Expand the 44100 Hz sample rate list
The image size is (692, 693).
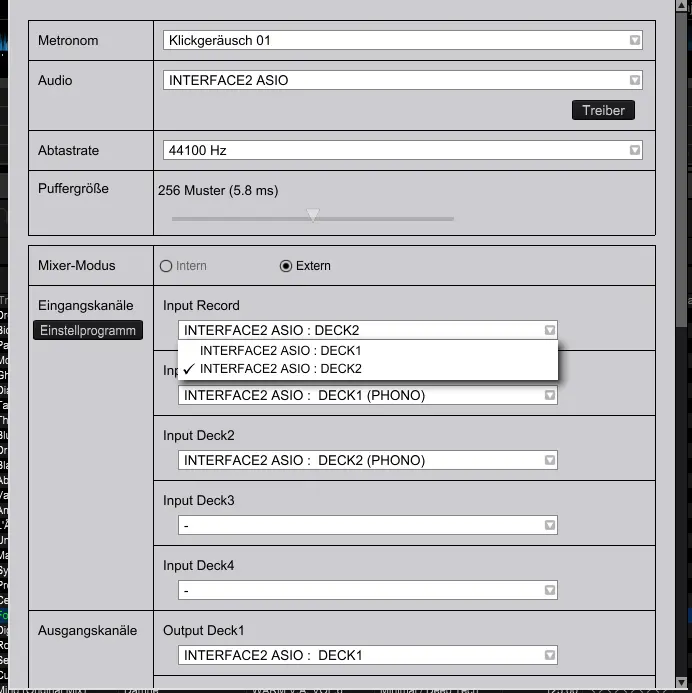(x=400, y=151)
